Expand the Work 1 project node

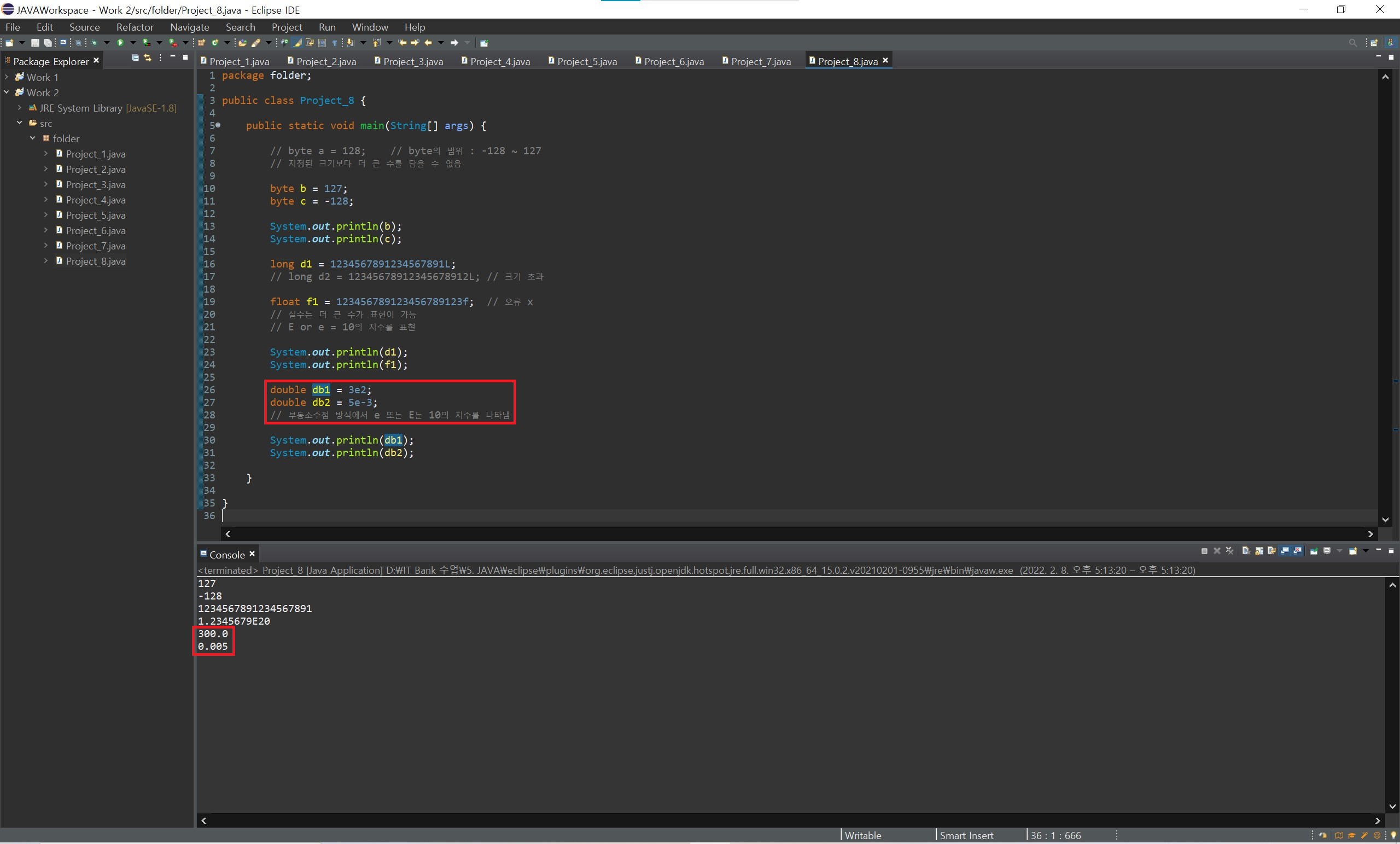coord(6,77)
